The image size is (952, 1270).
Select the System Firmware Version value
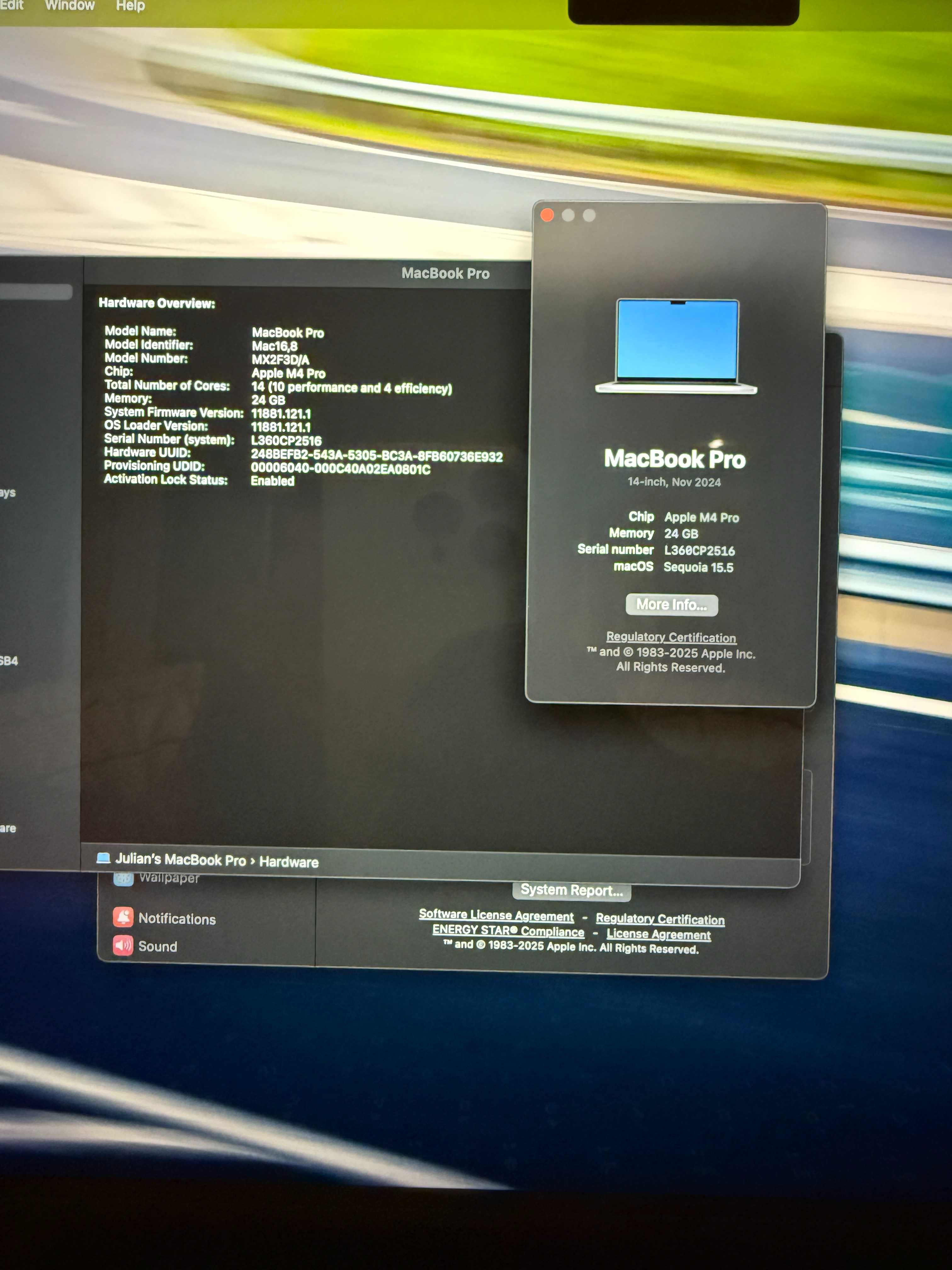(280, 414)
